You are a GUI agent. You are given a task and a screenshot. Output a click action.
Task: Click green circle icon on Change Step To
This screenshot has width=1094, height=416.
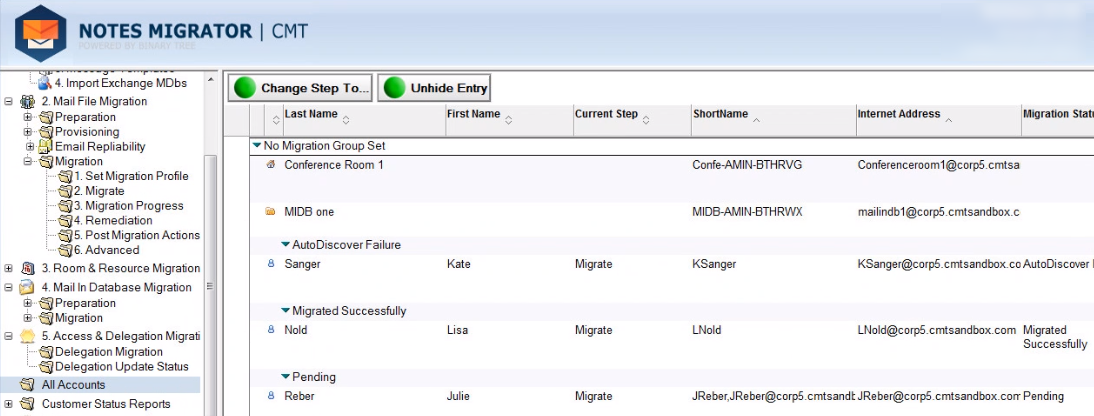pyautogui.click(x=246, y=88)
